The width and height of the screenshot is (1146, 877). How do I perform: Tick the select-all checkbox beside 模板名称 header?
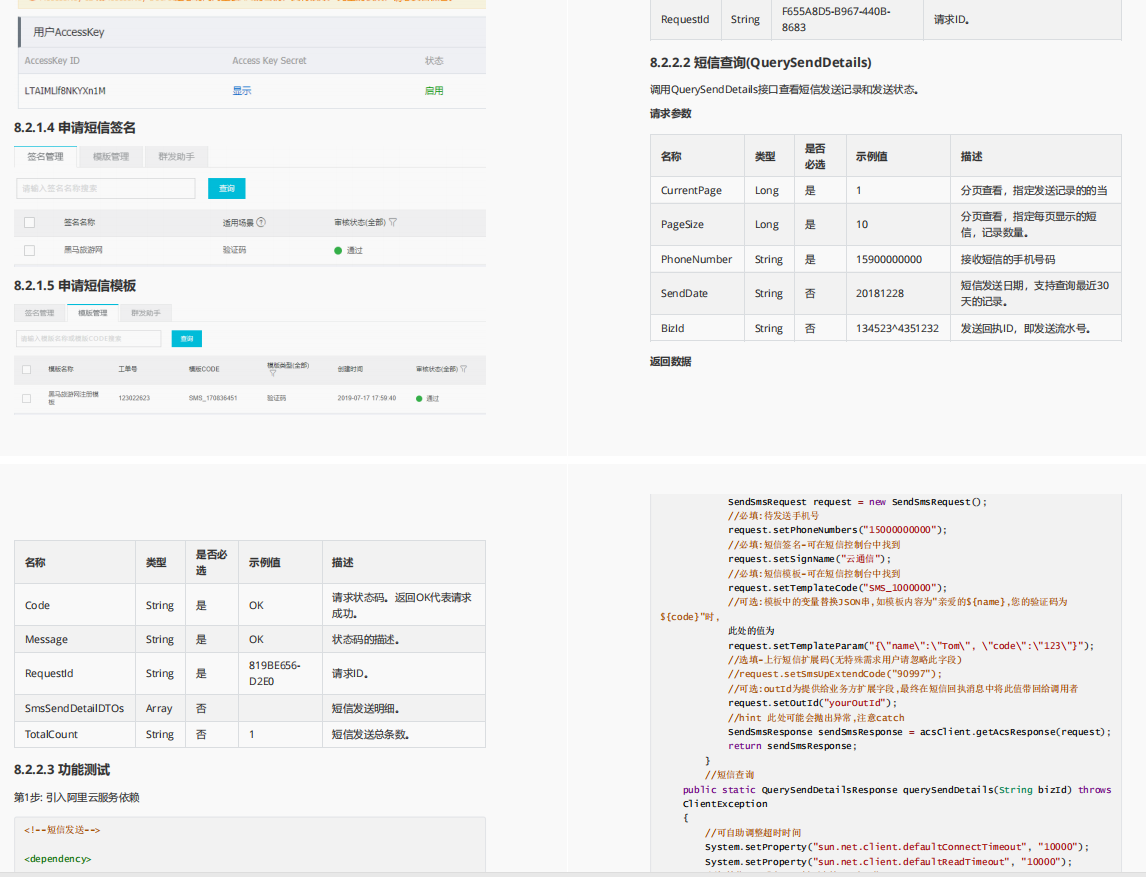(26, 370)
